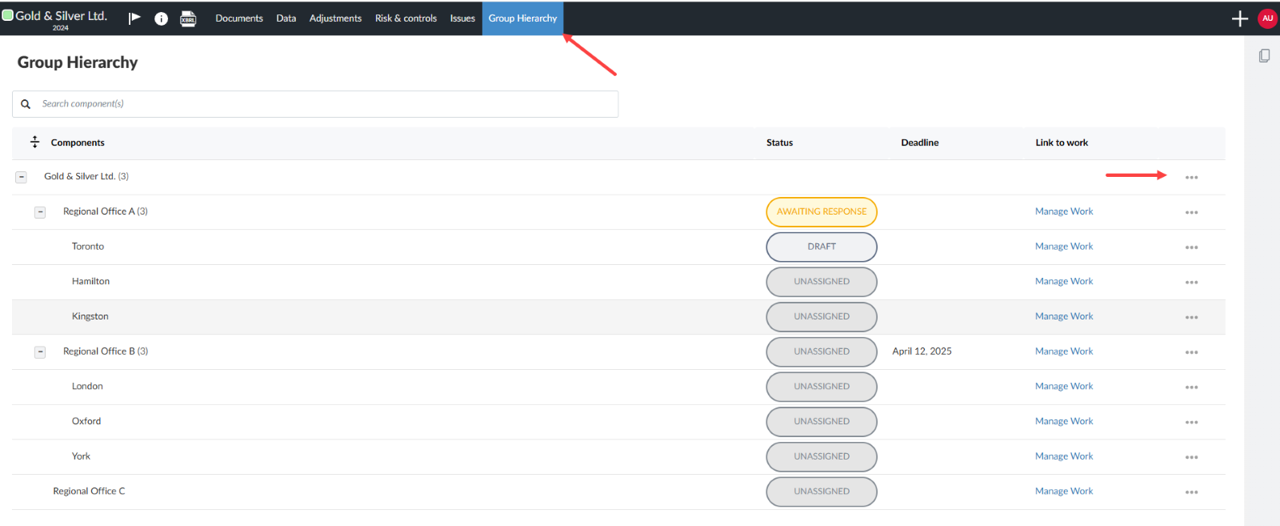Open more options for Hamilton row
This screenshot has width=1280, height=526.
1191,282
